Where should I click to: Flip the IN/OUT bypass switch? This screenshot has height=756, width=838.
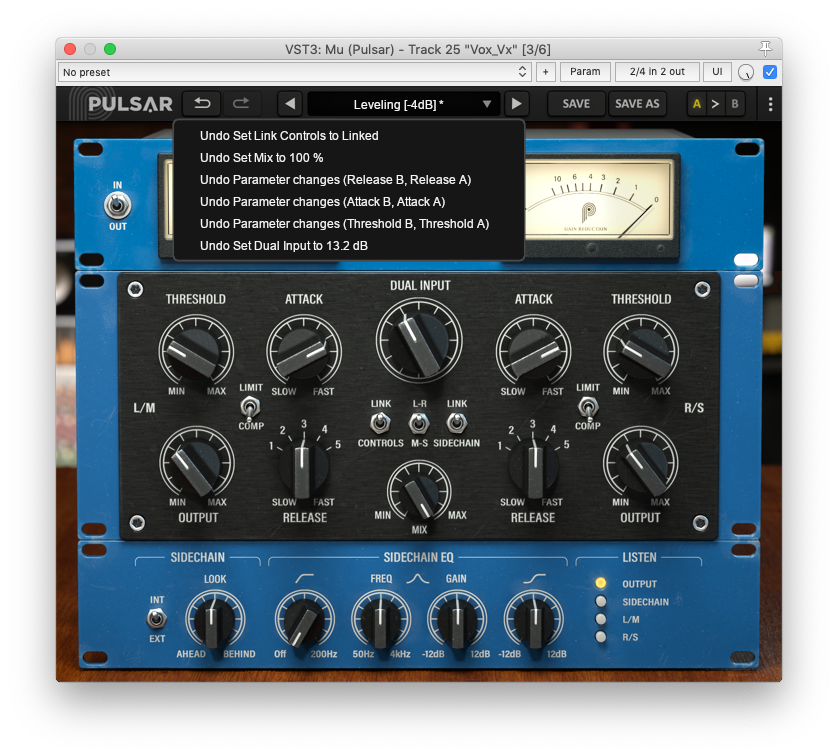[118, 206]
